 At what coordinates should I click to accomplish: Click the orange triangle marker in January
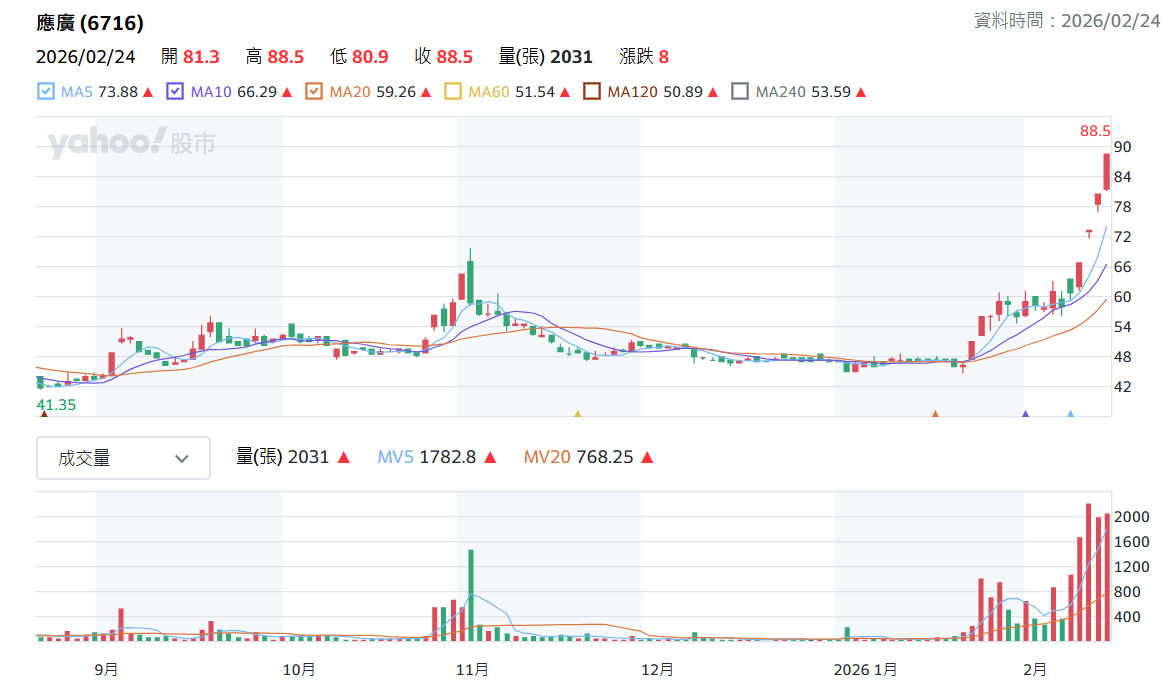(935, 413)
